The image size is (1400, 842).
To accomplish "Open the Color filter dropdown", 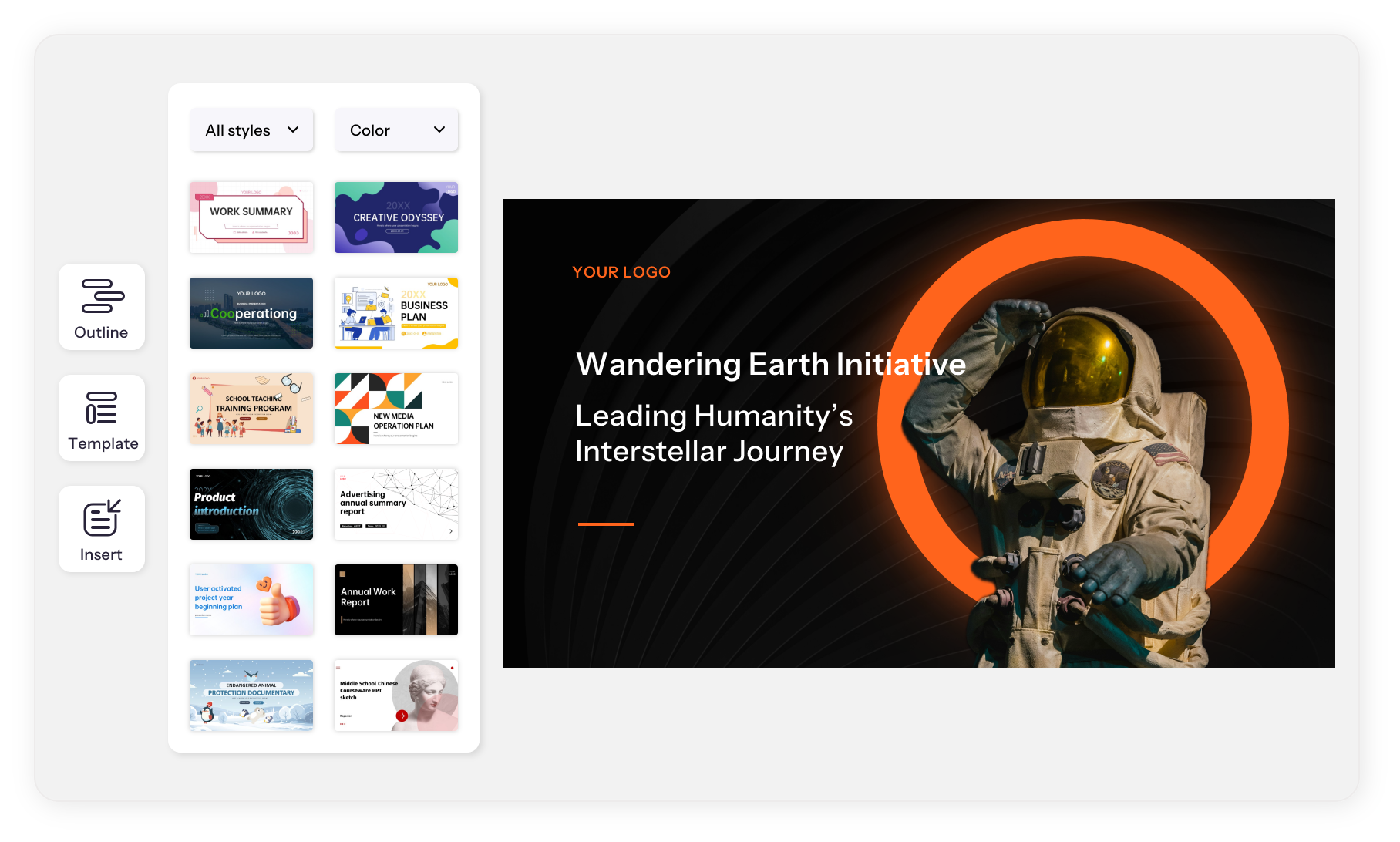I will tap(396, 130).
